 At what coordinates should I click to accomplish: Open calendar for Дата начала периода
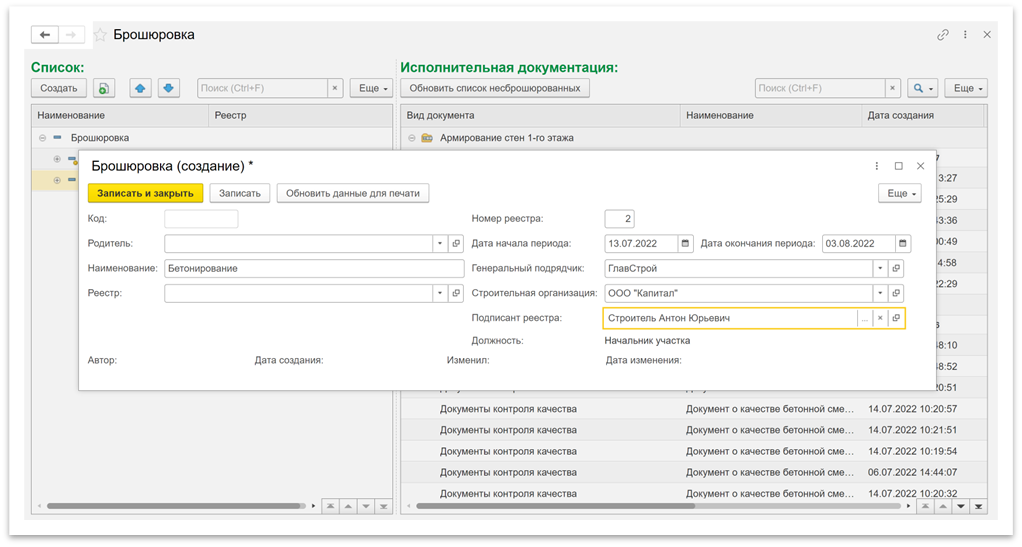pyautogui.click(x=685, y=243)
